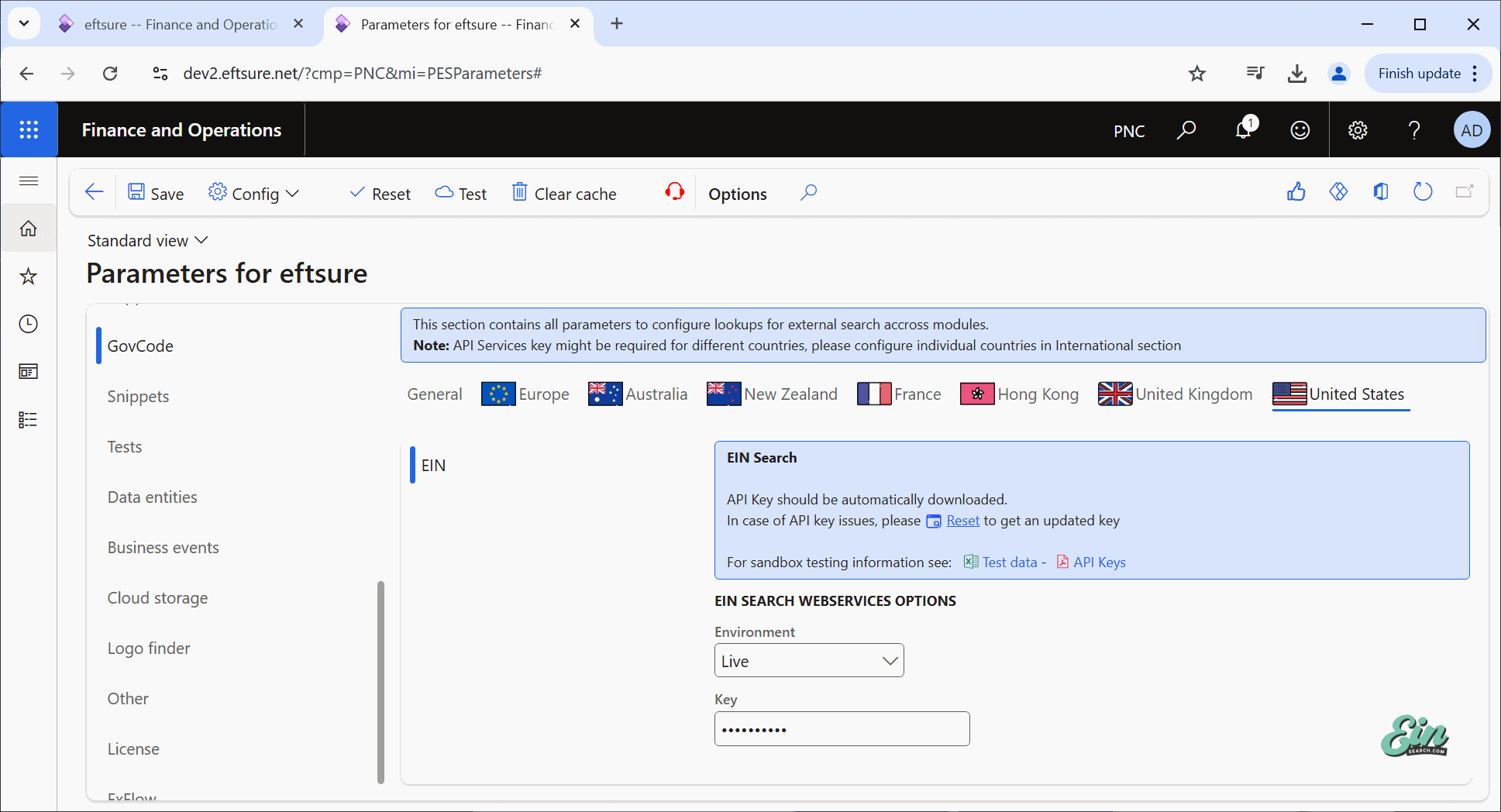
Task: Reload the browser page
Action: click(x=110, y=74)
